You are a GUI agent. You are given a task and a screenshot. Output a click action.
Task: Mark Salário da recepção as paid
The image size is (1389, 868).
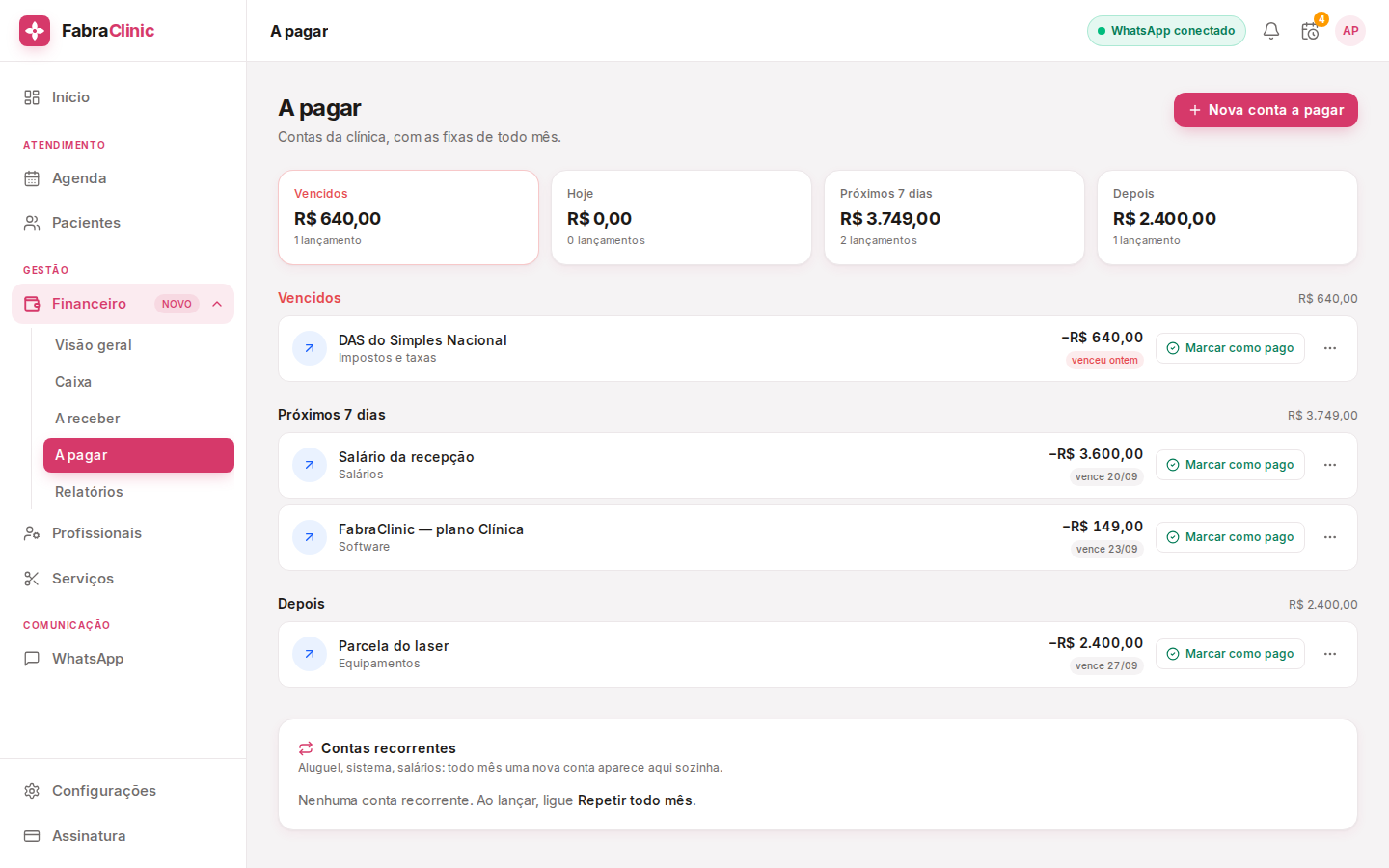[x=1230, y=465]
